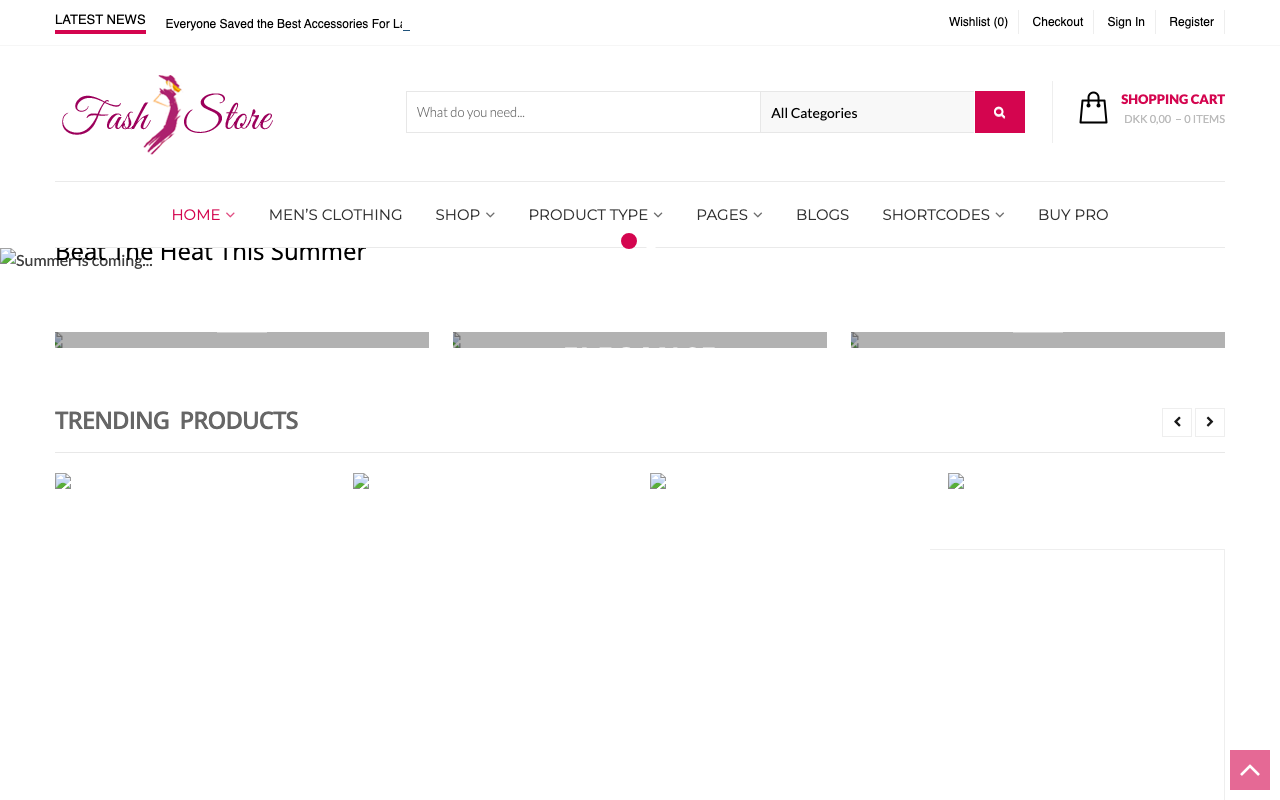Expand the Pages menu
This screenshot has height=800, width=1280.
[x=729, y=215]
